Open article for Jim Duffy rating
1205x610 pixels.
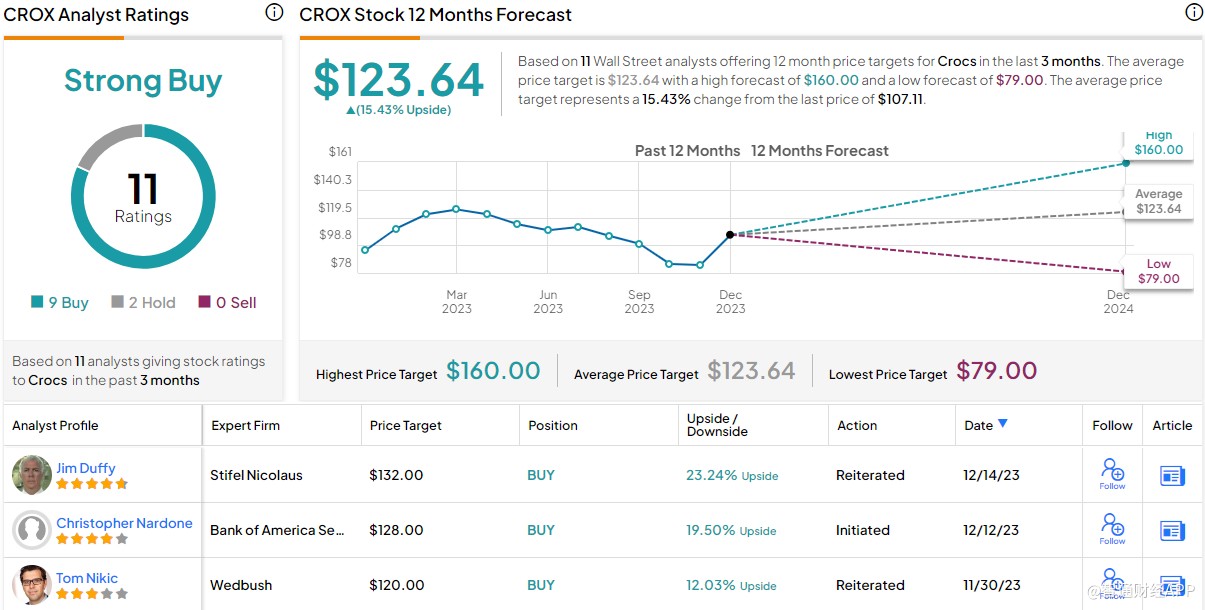pyautogui.click(x=1172, y=476)
